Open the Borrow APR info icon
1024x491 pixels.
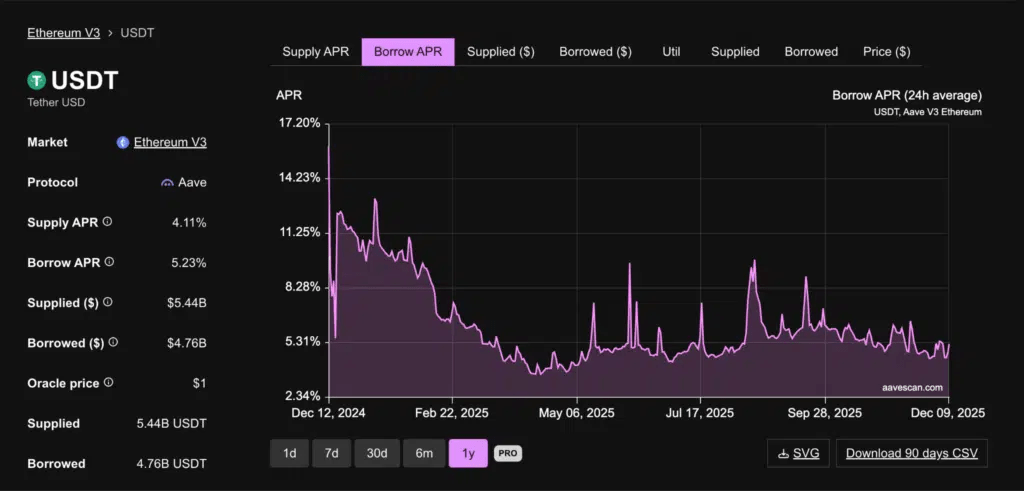click(x=109, y=262)
